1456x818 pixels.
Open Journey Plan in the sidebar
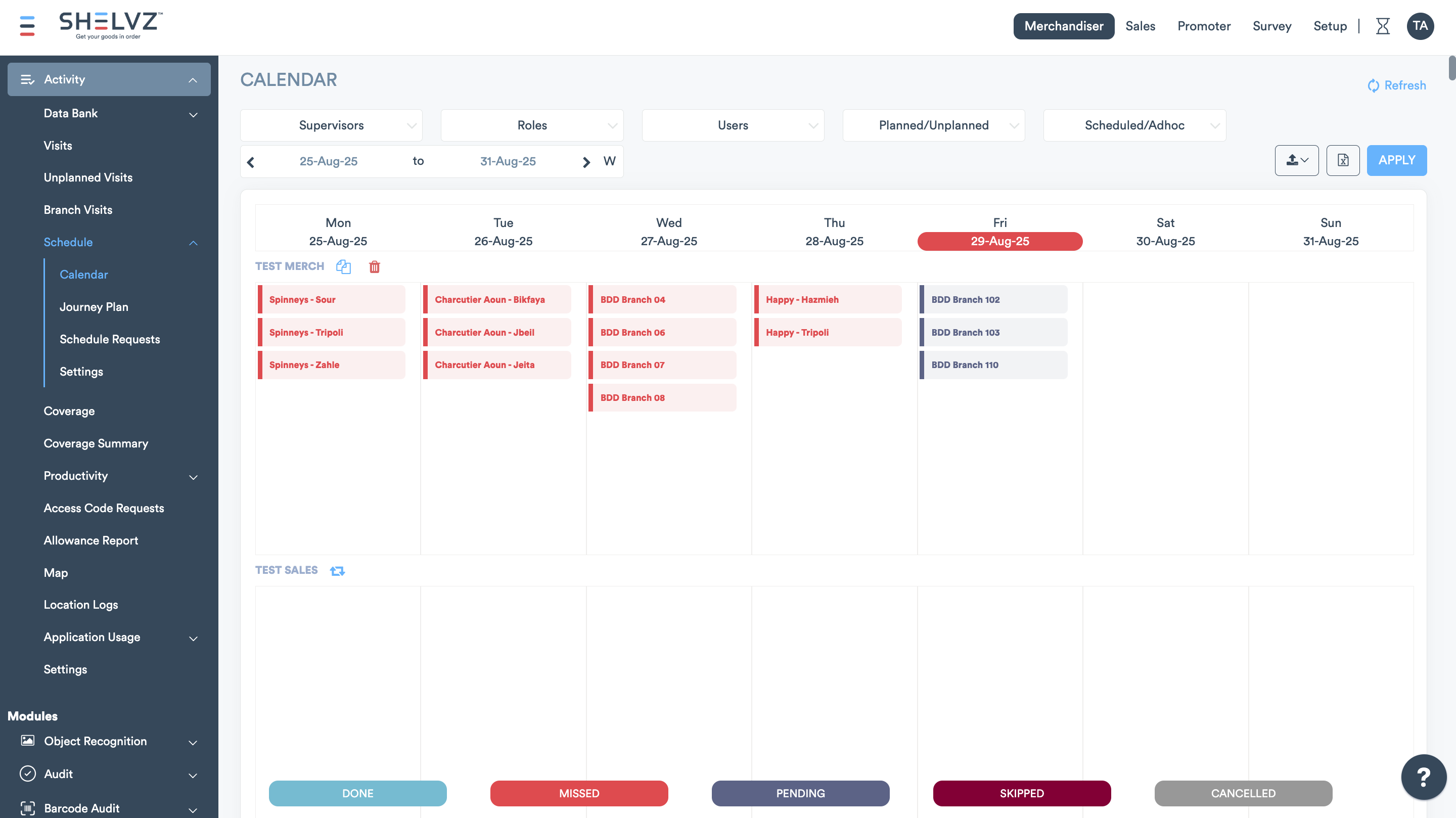tap(94, 307)
